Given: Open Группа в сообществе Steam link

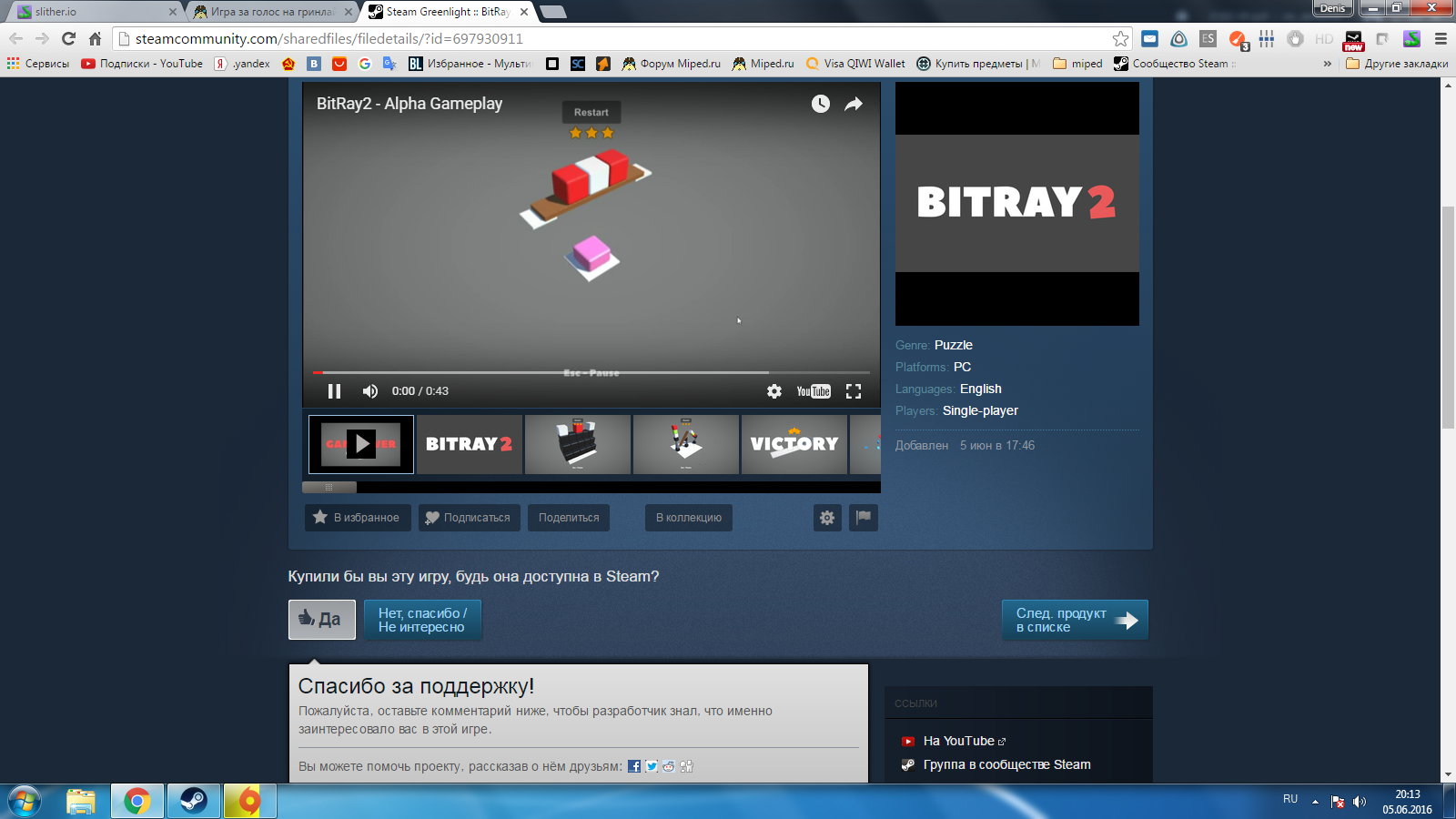Looking at the screenshot, I should tap(1006, 764).
